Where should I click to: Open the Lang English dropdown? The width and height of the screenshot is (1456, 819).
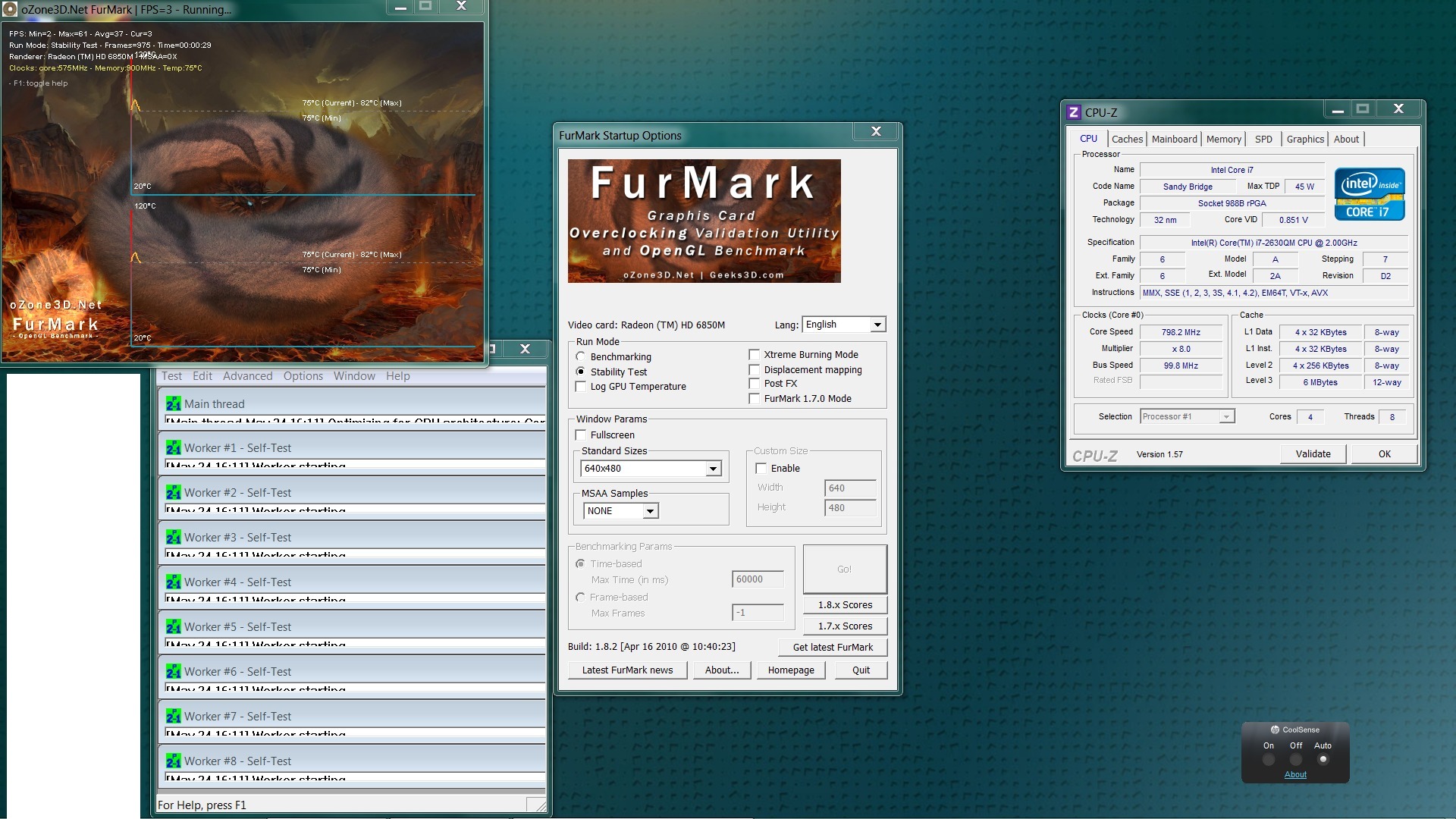pyautogui.click(x=843, y=325)
